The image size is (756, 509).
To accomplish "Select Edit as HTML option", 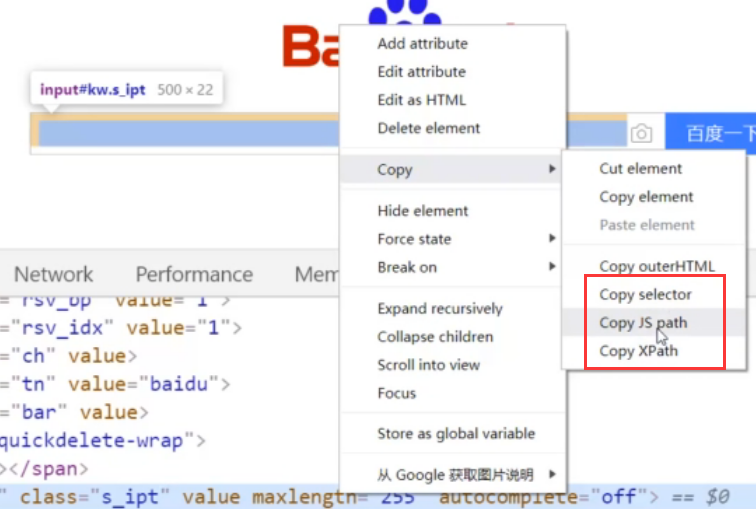I will [421, 100].
